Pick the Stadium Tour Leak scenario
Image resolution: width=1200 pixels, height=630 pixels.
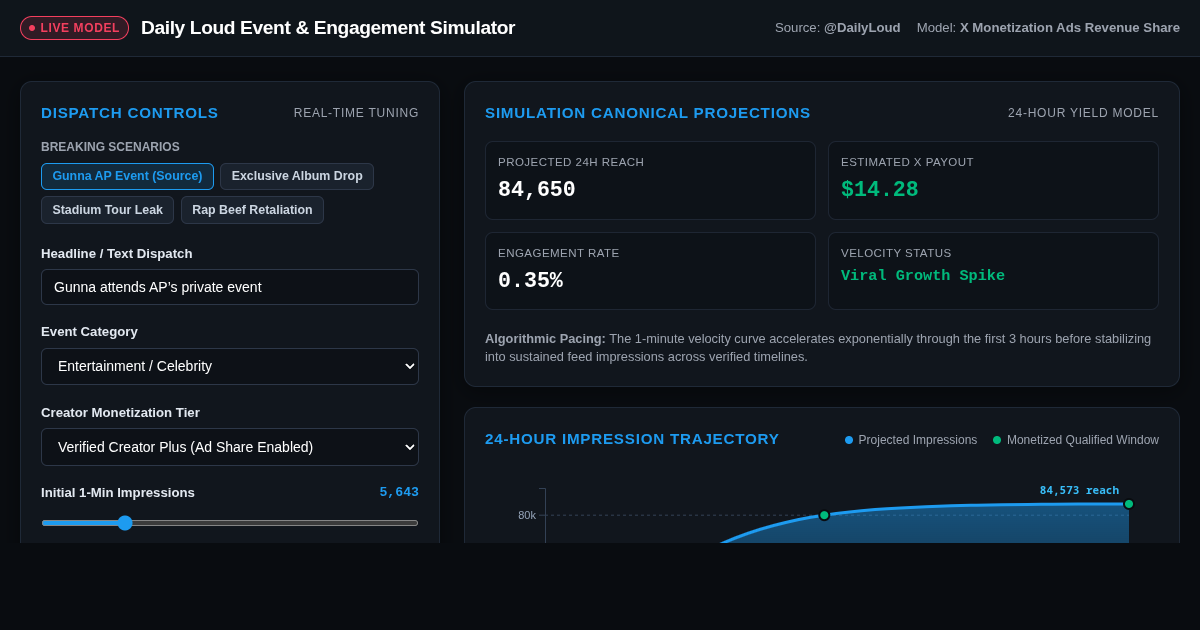107,210
